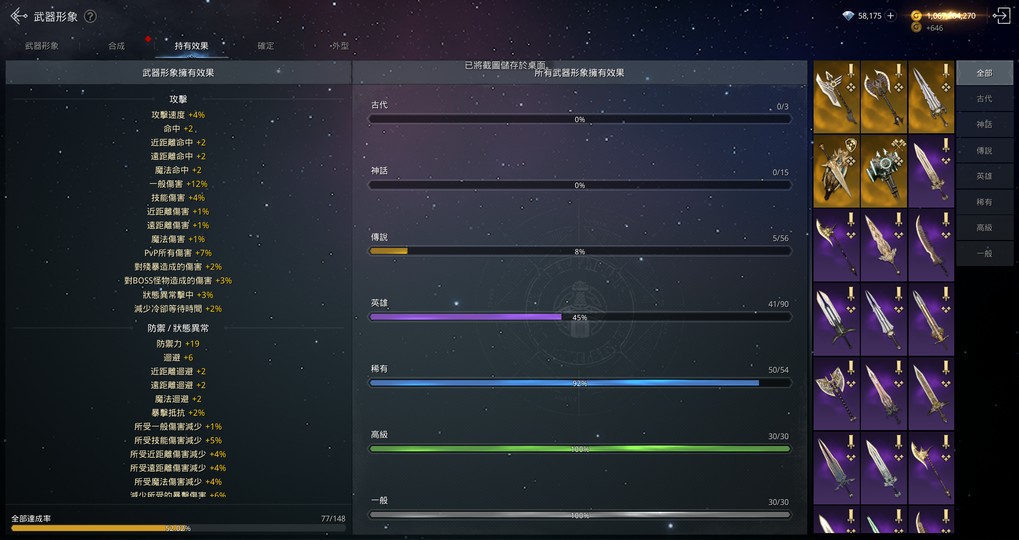Image resolution: width=1019 pixels, height=540 pixels.
Task: Click the 對殘暴造成的傷害 +2% line
Action: point(178,266)
